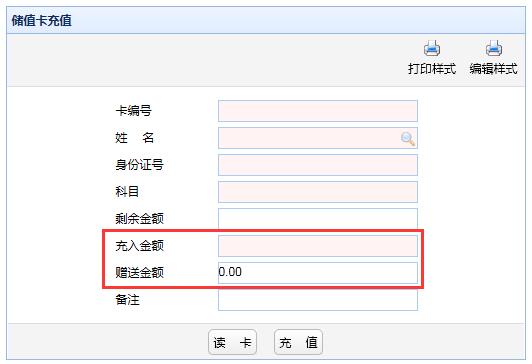This screenshot has height=364, width=532.
Task: Click the 充入金额 label text
Action: pyautogui.click(x=139, y=246)
